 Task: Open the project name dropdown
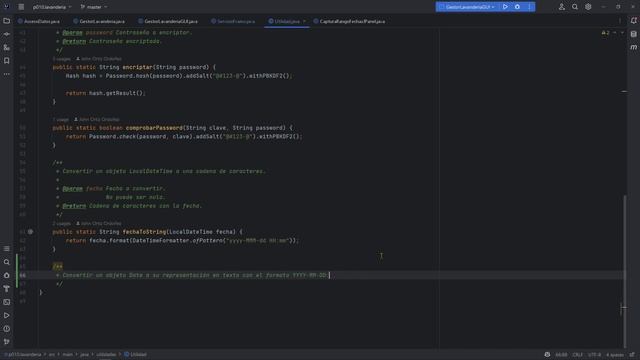[x=52, y=7]
